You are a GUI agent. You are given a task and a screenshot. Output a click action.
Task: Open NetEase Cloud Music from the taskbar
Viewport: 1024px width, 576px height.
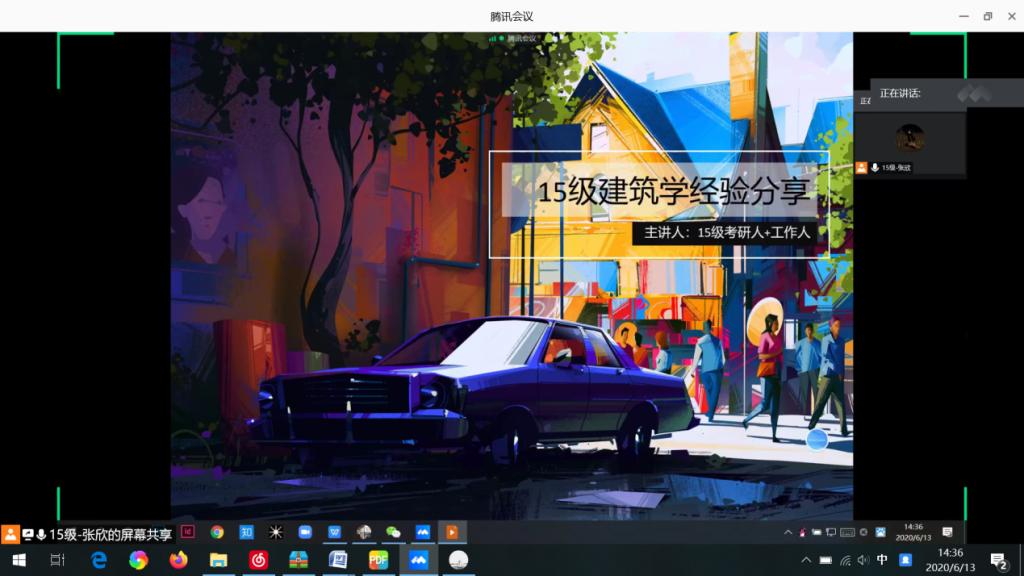[x=258, y=560]
